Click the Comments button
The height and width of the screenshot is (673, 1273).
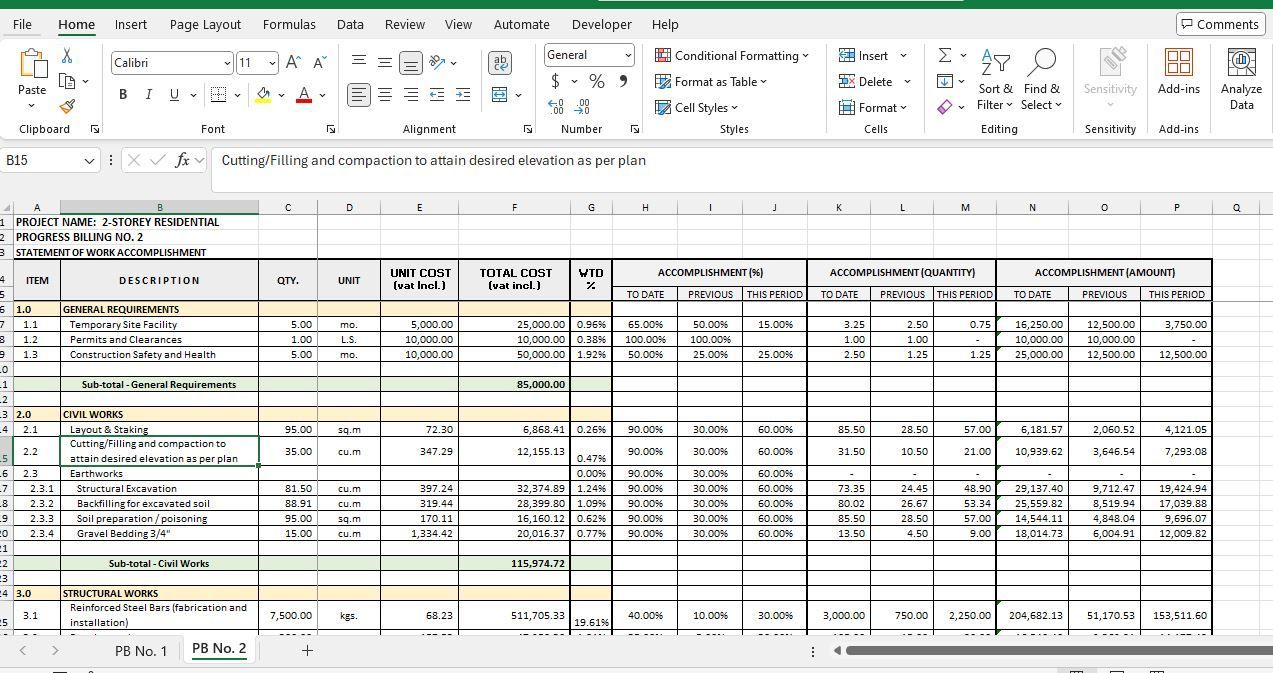tap(1218, 24)
